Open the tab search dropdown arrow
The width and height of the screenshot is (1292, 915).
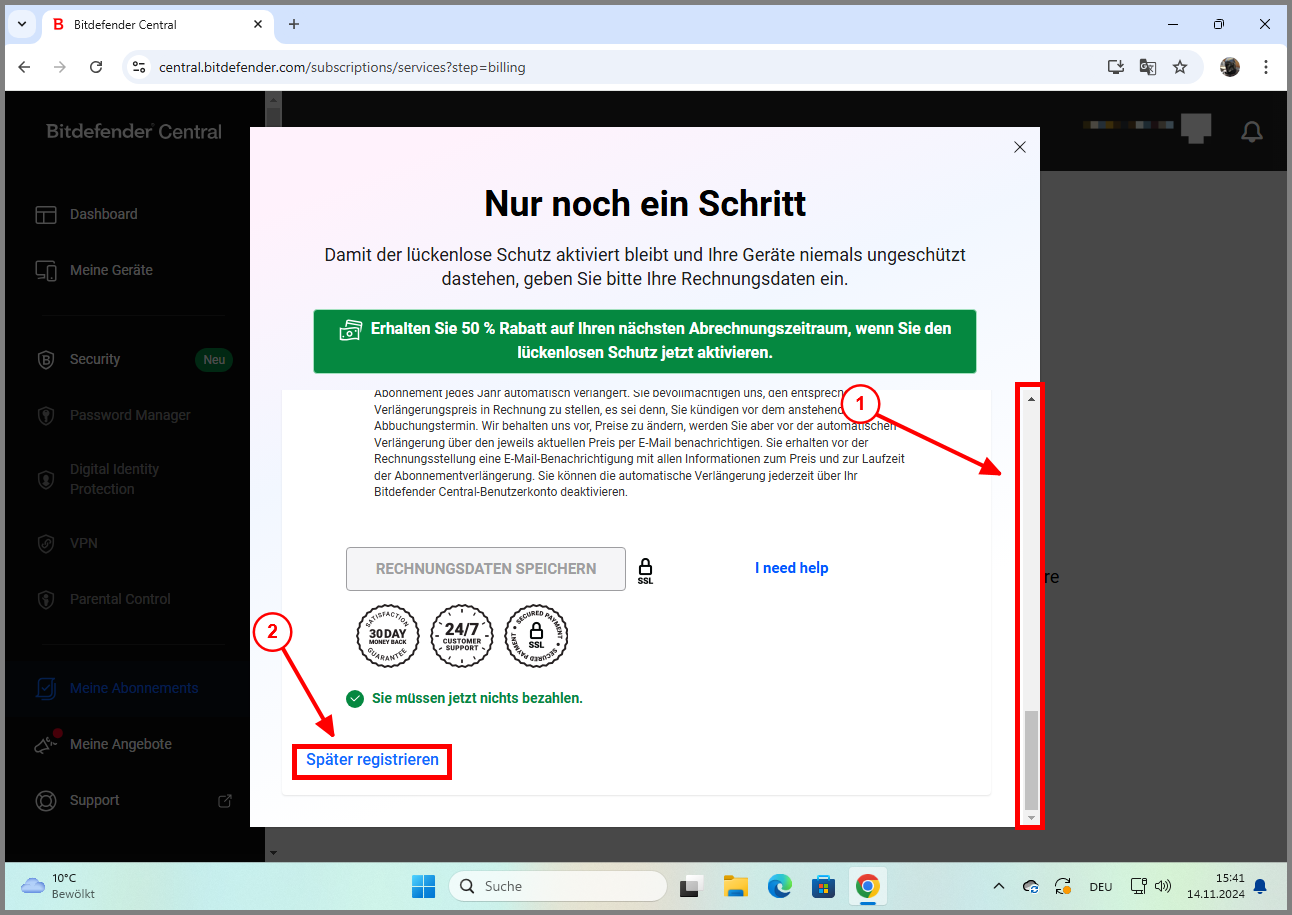point(22,24)
